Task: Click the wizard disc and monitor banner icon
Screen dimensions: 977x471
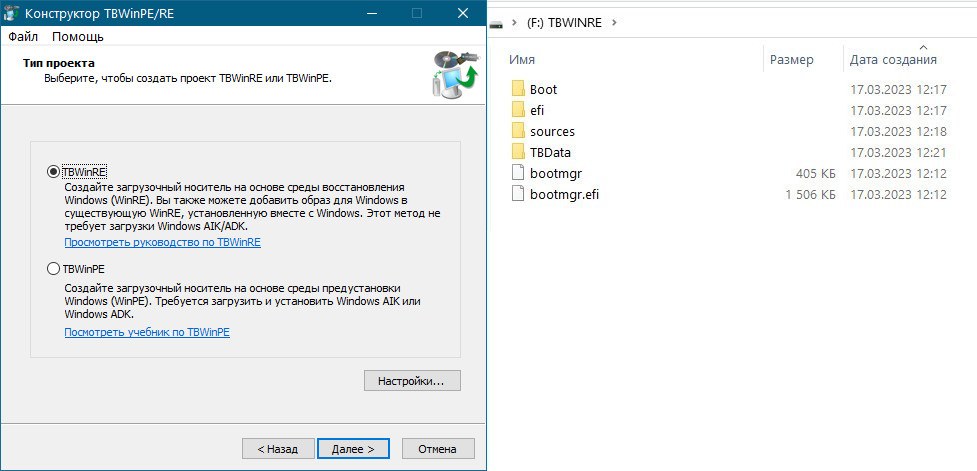Action: [x=455, y=75]
